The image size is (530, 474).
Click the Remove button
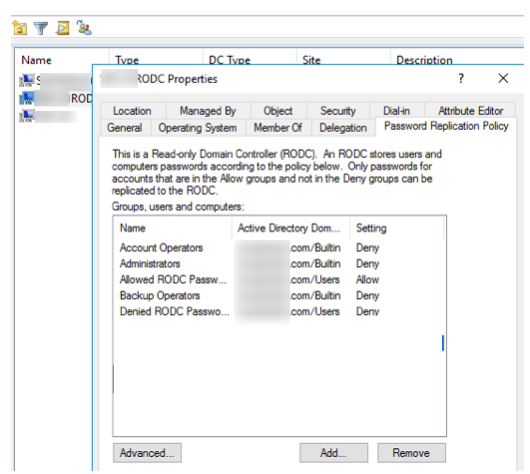click(x=411, y=453)
